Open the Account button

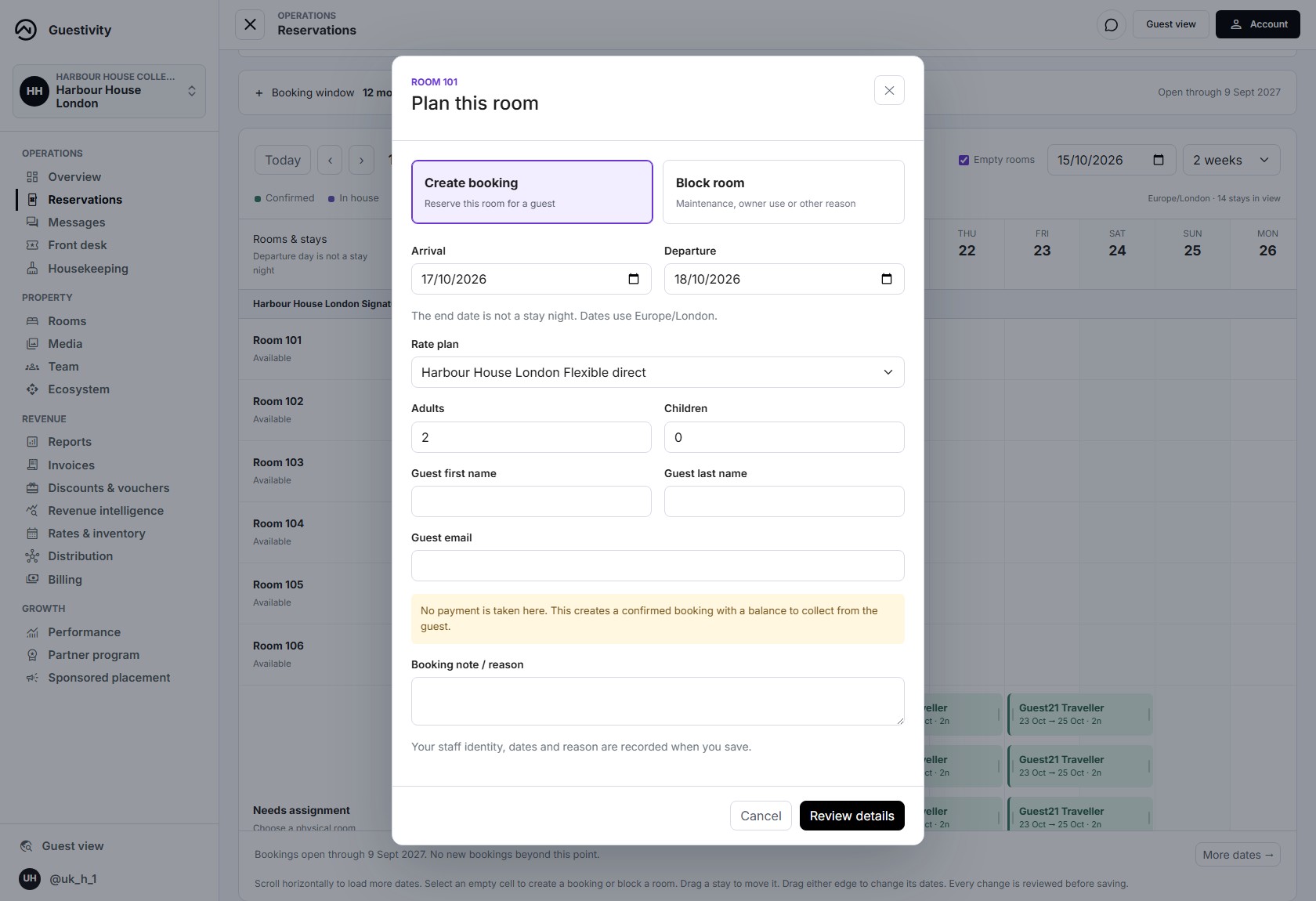coord(1257,24)
